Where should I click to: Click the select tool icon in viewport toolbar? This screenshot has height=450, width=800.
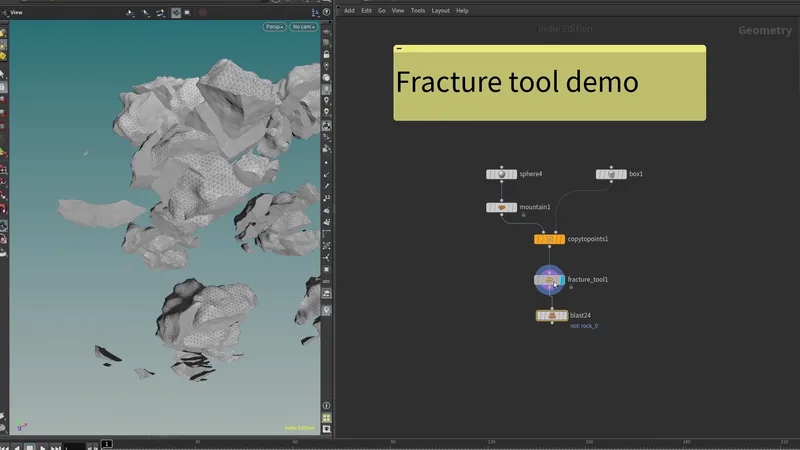click(130, 13)
